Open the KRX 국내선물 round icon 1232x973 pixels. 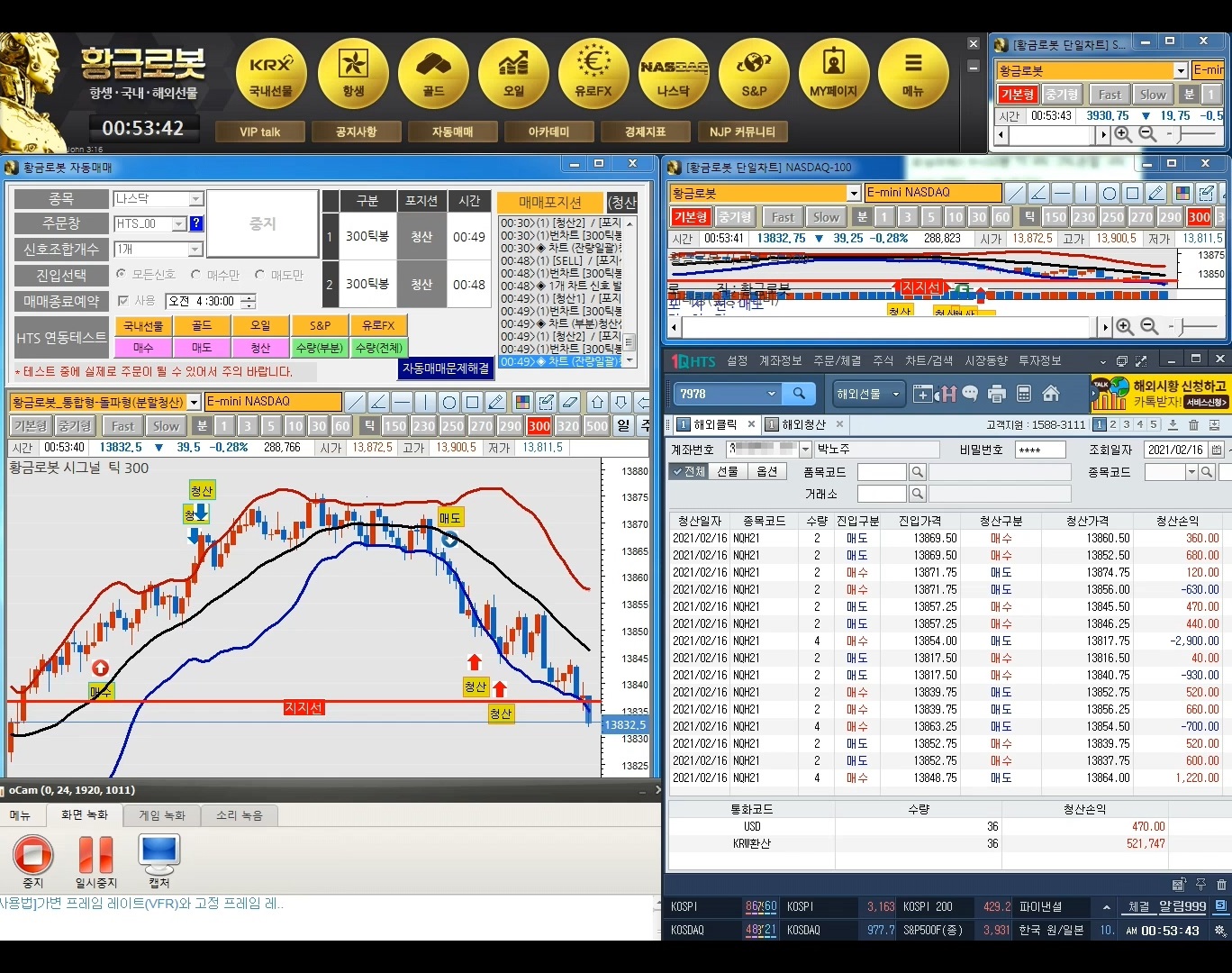(x=271, y=74)
